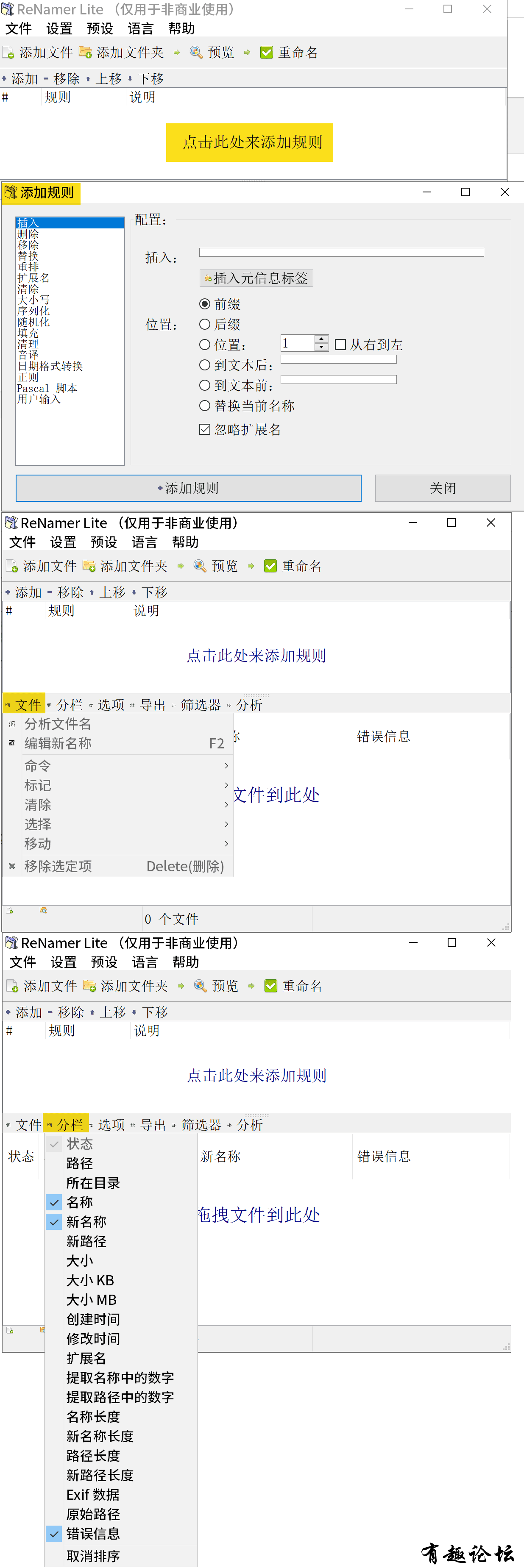Open 分析 dropdown in window with 分栏 menu open
Screen dimensions: 524x1568
[245, 1125]
